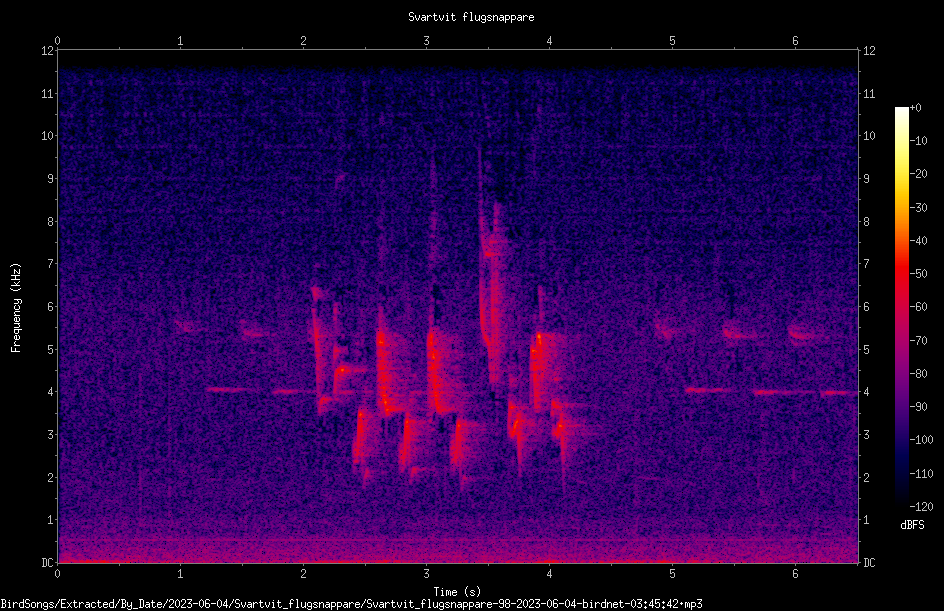
Task: Click the bright song note near 2.1 seconds
Action: [318, 349]
